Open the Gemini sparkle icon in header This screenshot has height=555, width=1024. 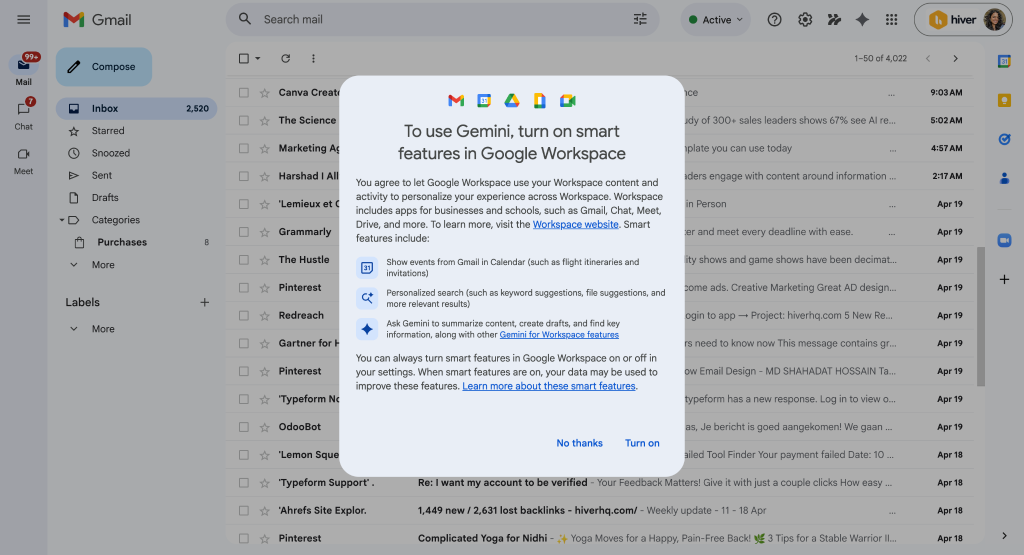click(x=862, y=20)
